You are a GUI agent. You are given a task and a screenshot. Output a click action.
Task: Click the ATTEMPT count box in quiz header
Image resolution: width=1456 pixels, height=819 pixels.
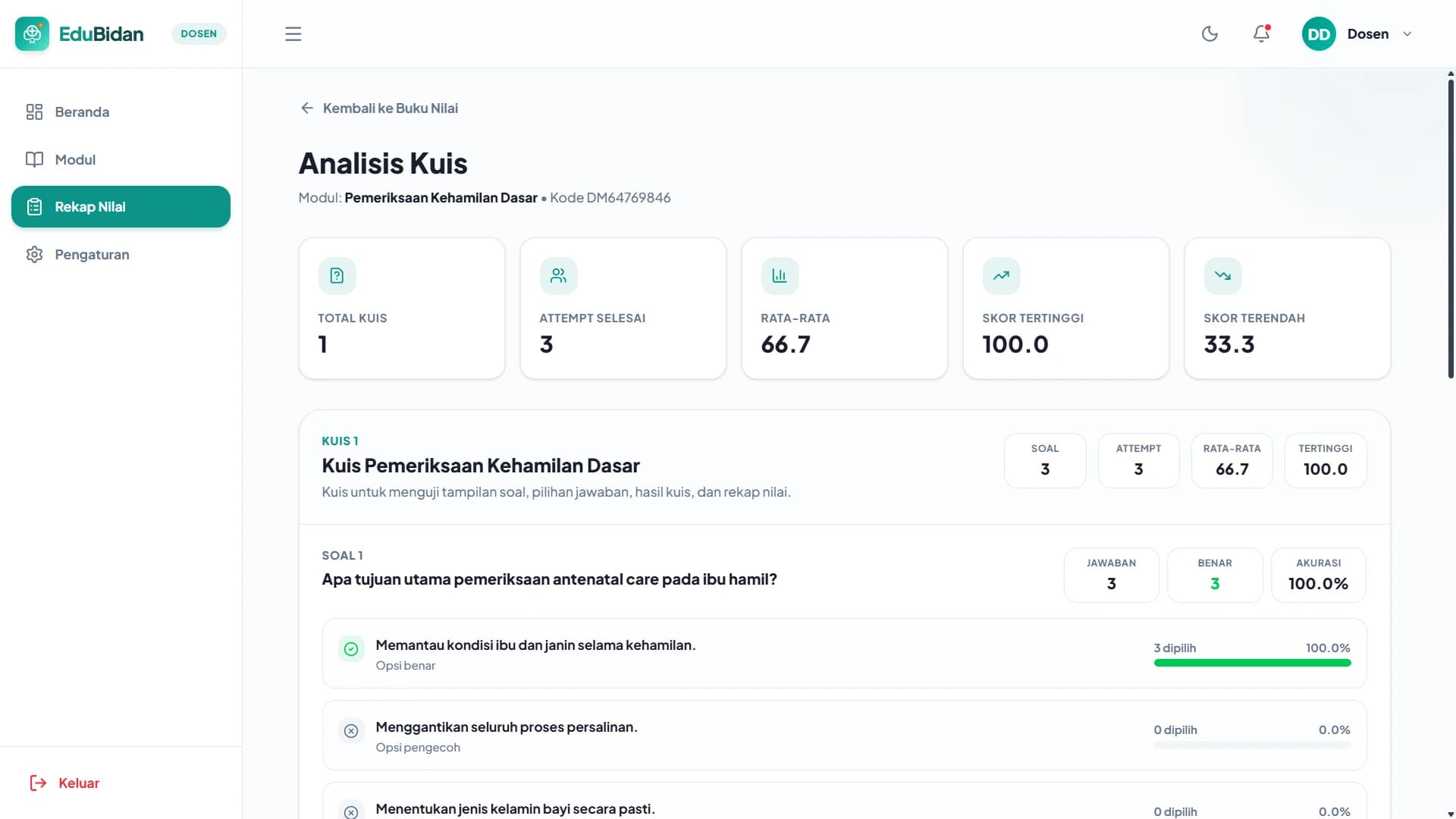[1138, 461]
